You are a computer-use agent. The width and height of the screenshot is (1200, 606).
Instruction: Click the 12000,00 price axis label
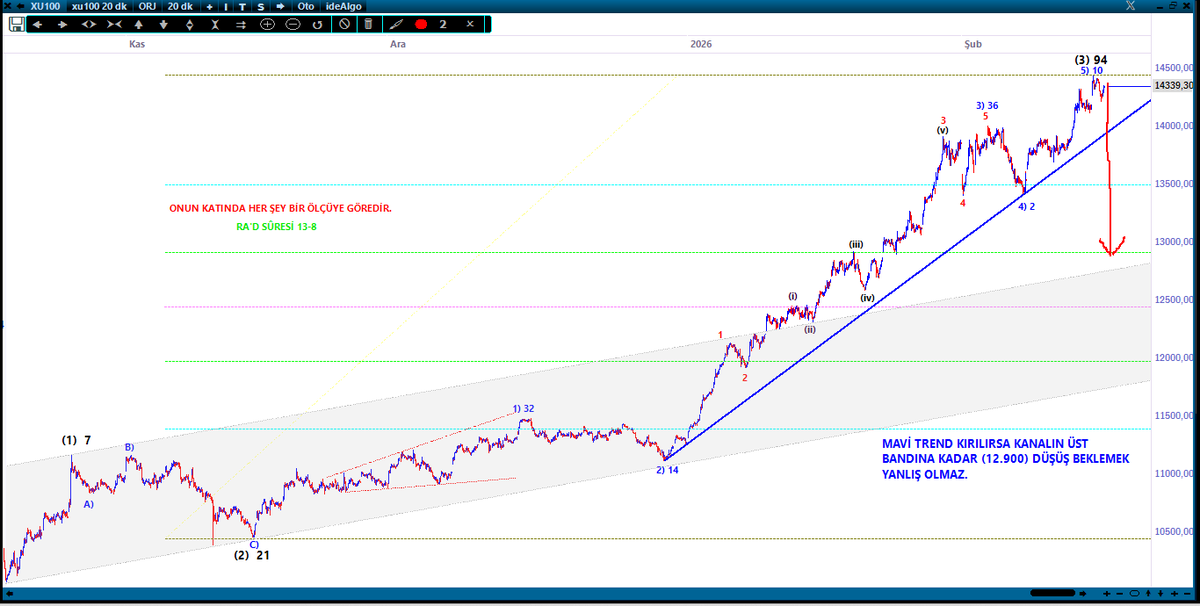1175,358
